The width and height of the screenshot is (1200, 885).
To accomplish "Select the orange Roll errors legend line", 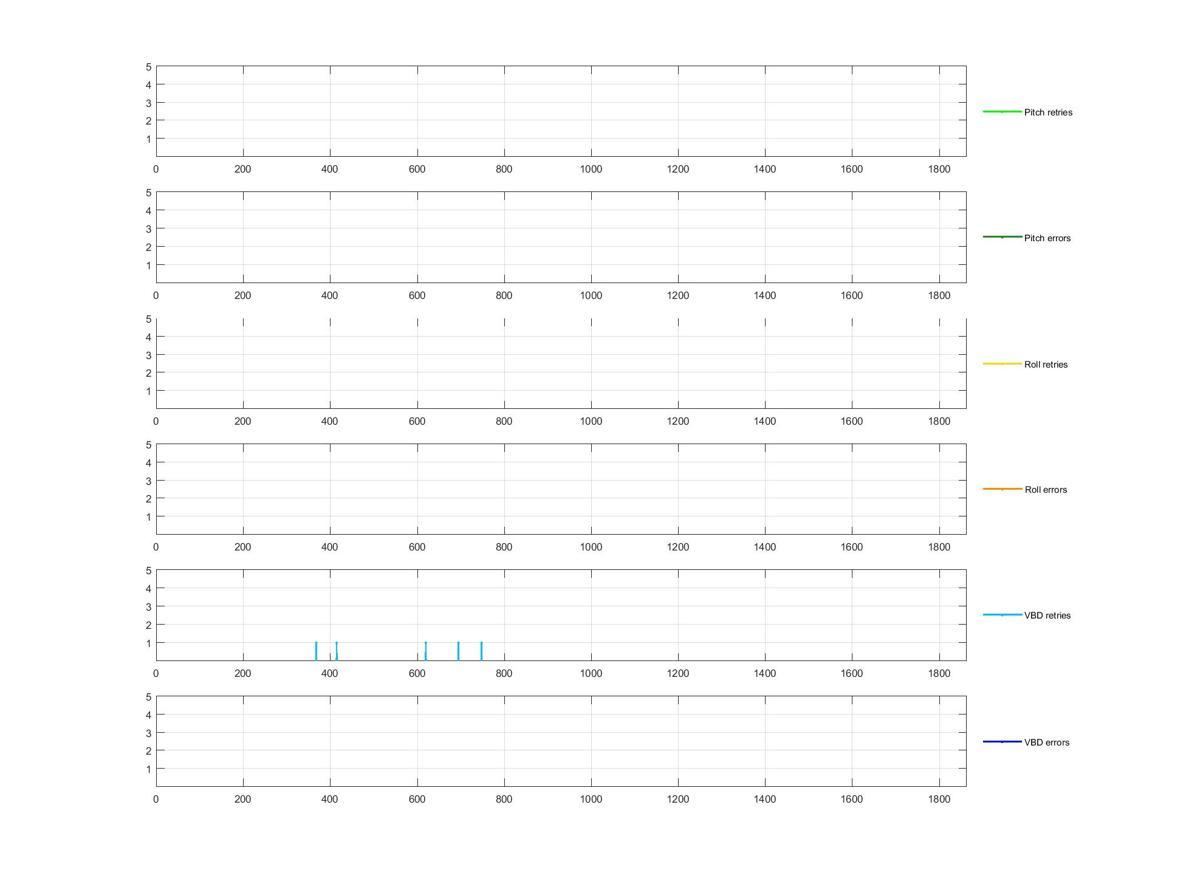I will coord(1002,489).
